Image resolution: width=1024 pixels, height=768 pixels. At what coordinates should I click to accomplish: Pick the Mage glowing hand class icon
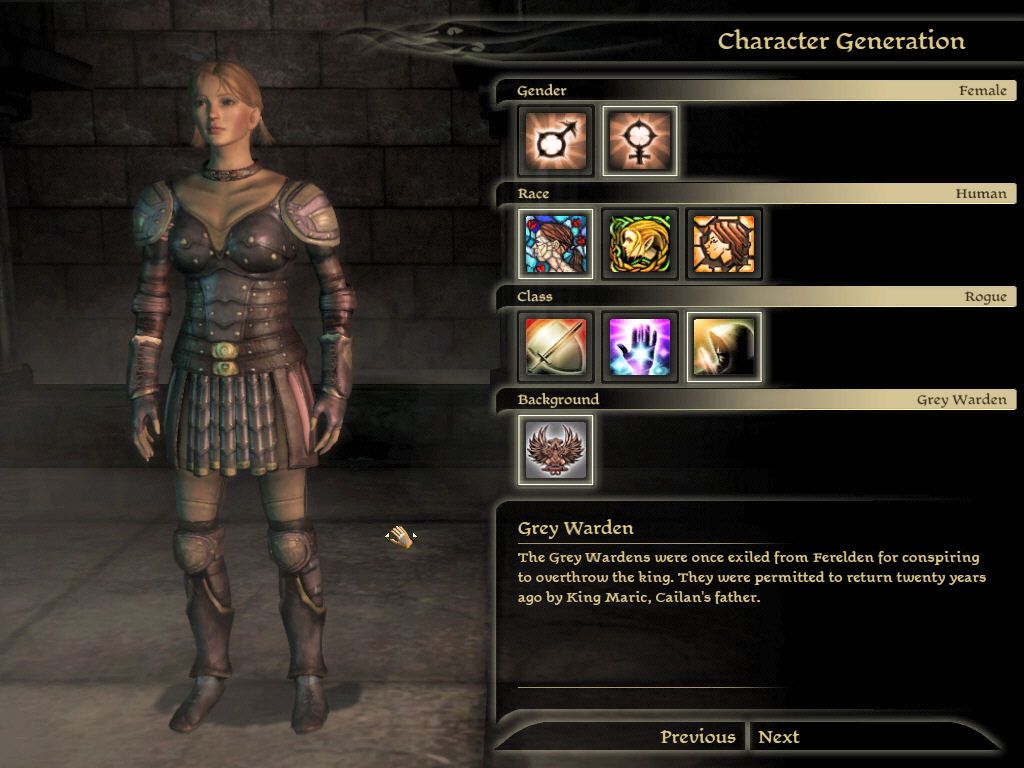pyautogui.click(x=639, y=347)
